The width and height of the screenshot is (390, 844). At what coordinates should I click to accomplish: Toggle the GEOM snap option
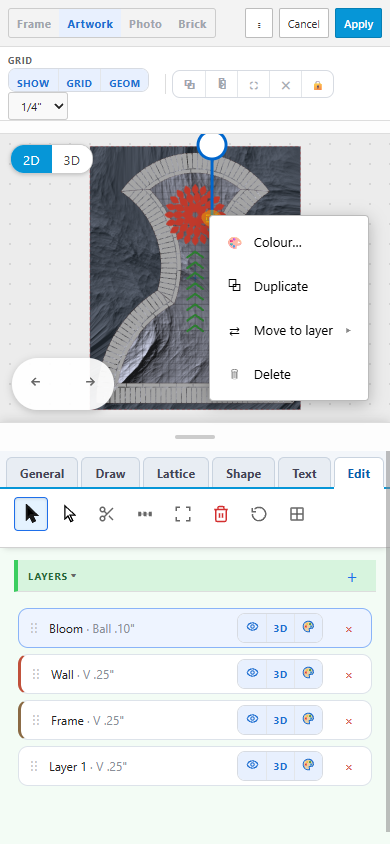click(x=125, y=83)
